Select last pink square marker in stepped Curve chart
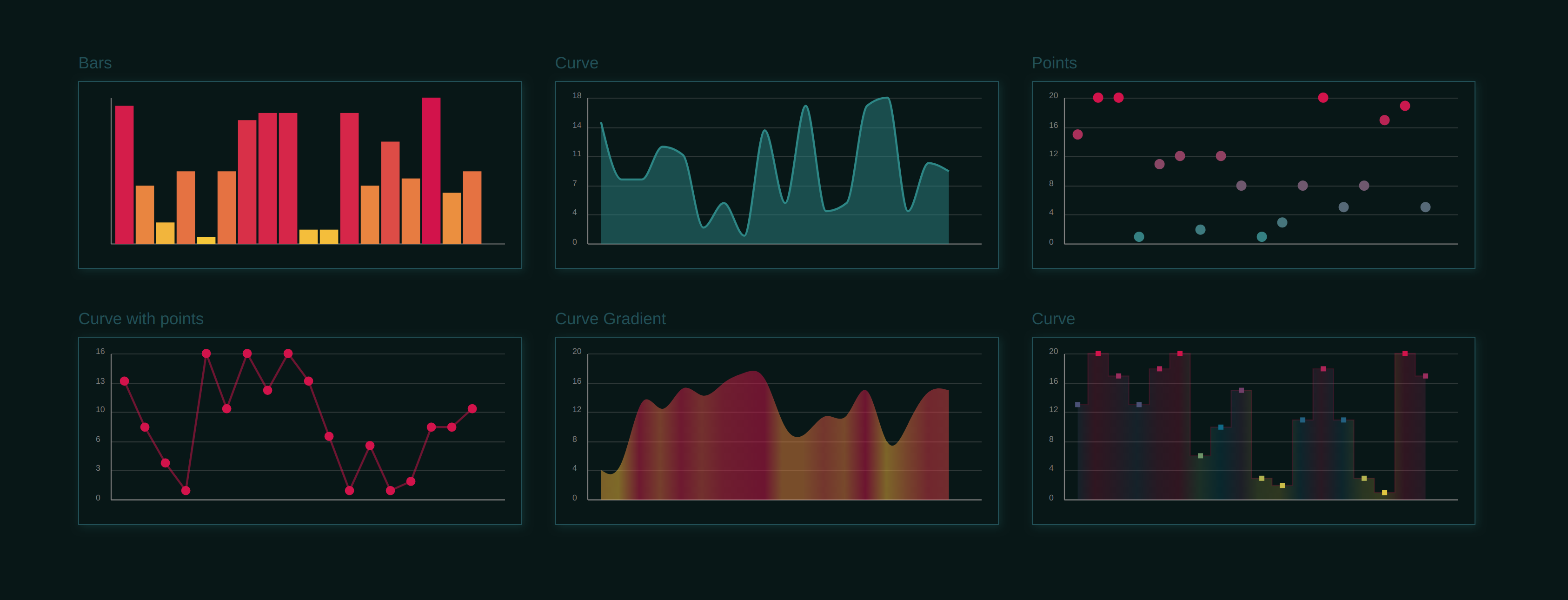This screenshot has height=600, width=1568. point(1425,376)
